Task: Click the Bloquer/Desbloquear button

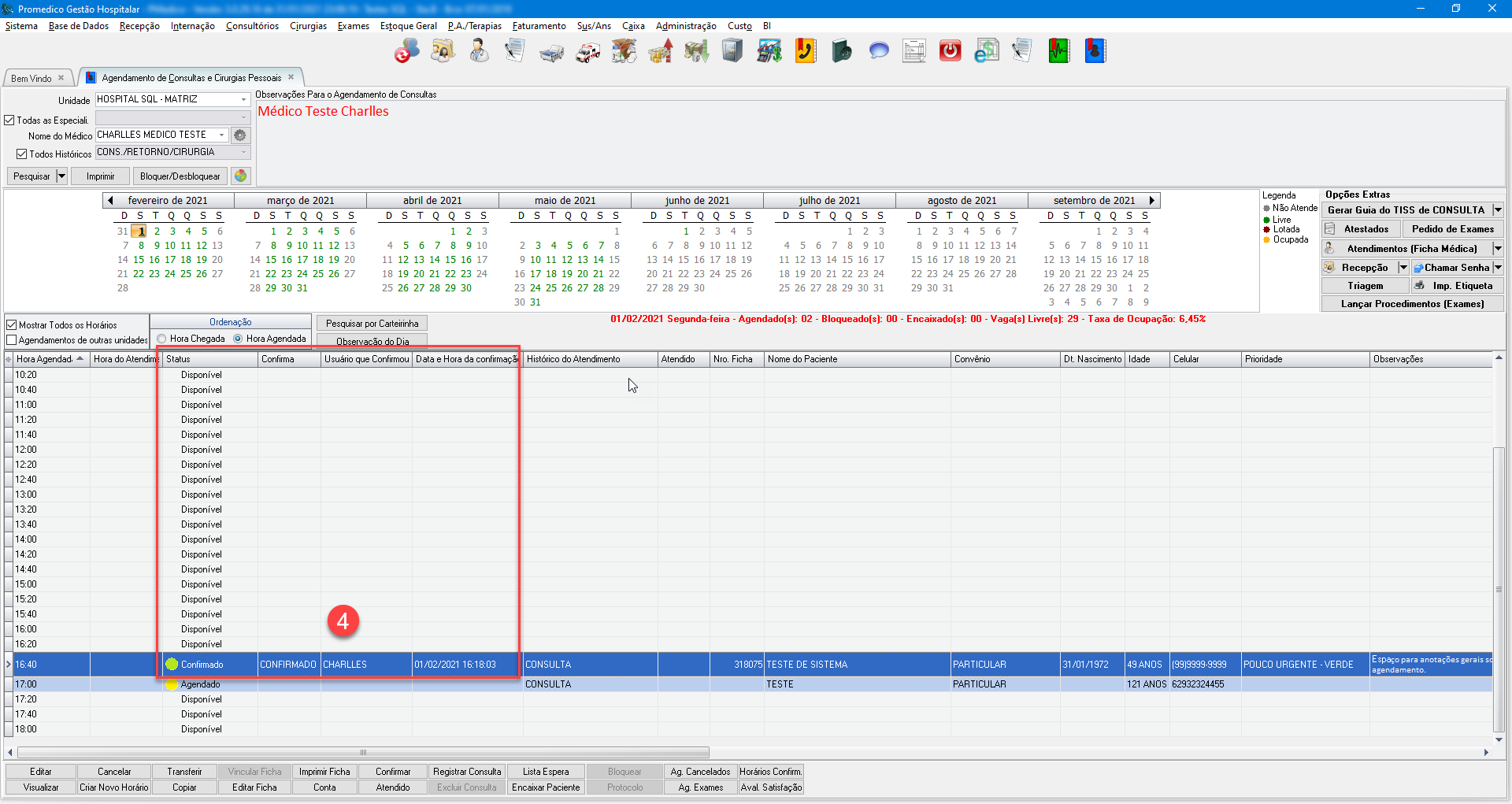Action: (x=180, y=176)
